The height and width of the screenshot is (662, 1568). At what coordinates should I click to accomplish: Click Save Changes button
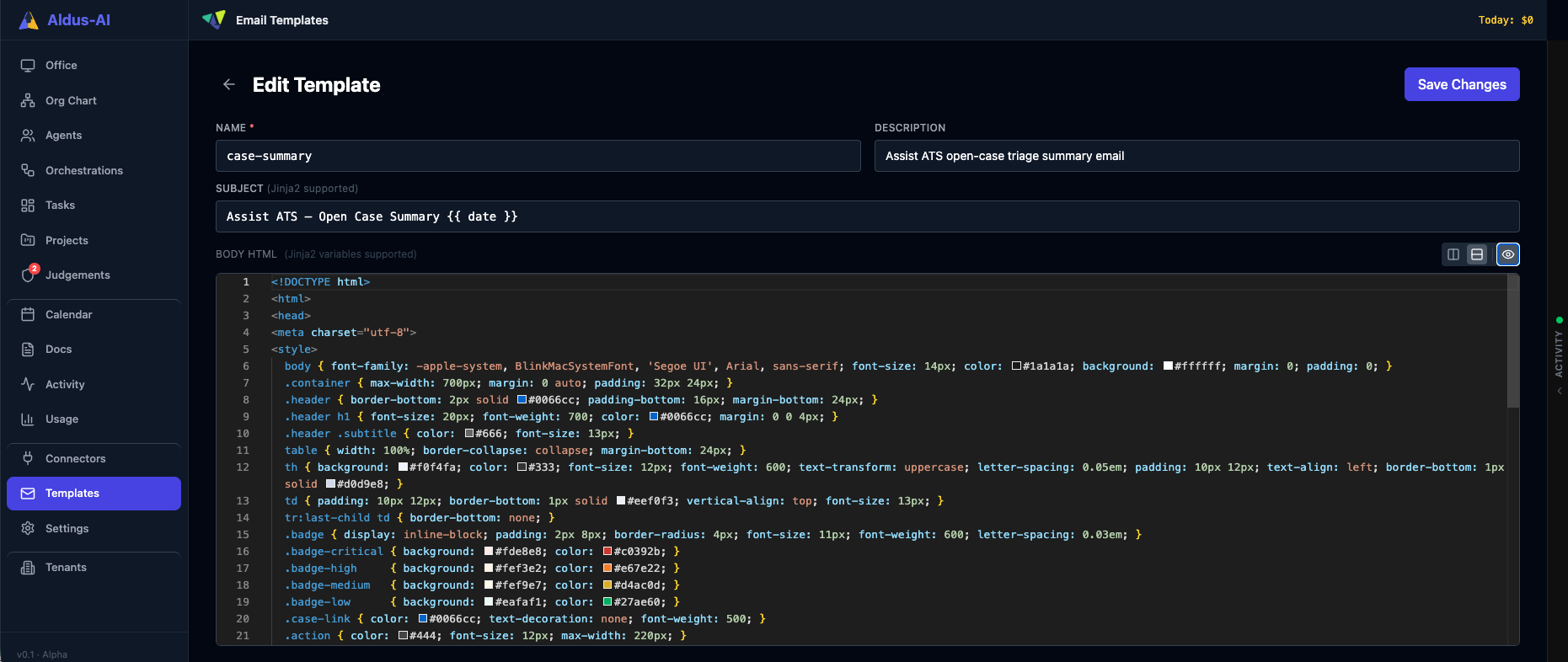(1462, 84)
